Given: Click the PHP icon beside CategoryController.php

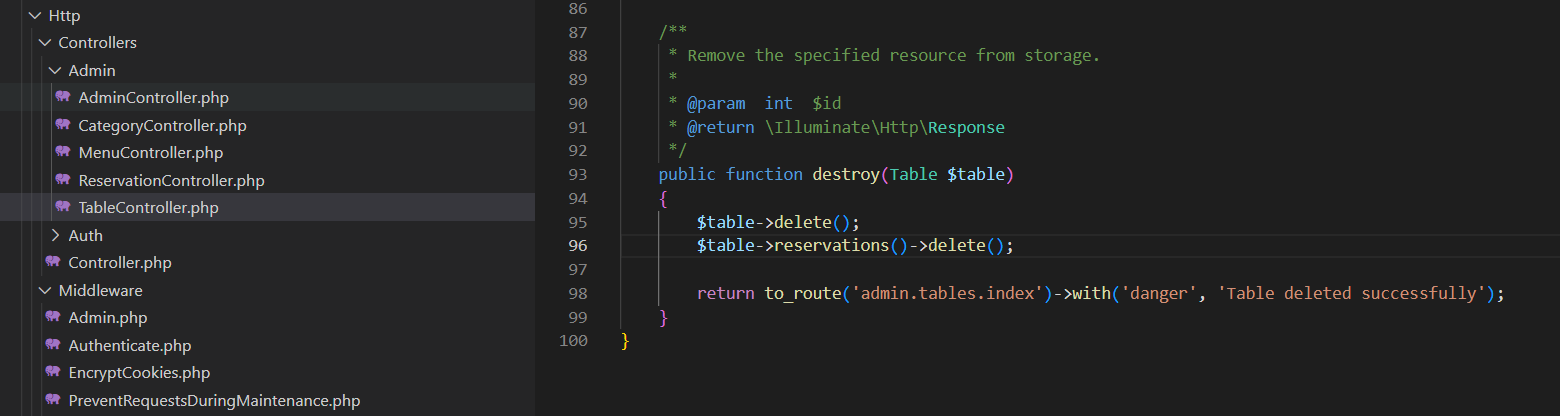Looking at the screenshot, I should click(x=63, y=125).
